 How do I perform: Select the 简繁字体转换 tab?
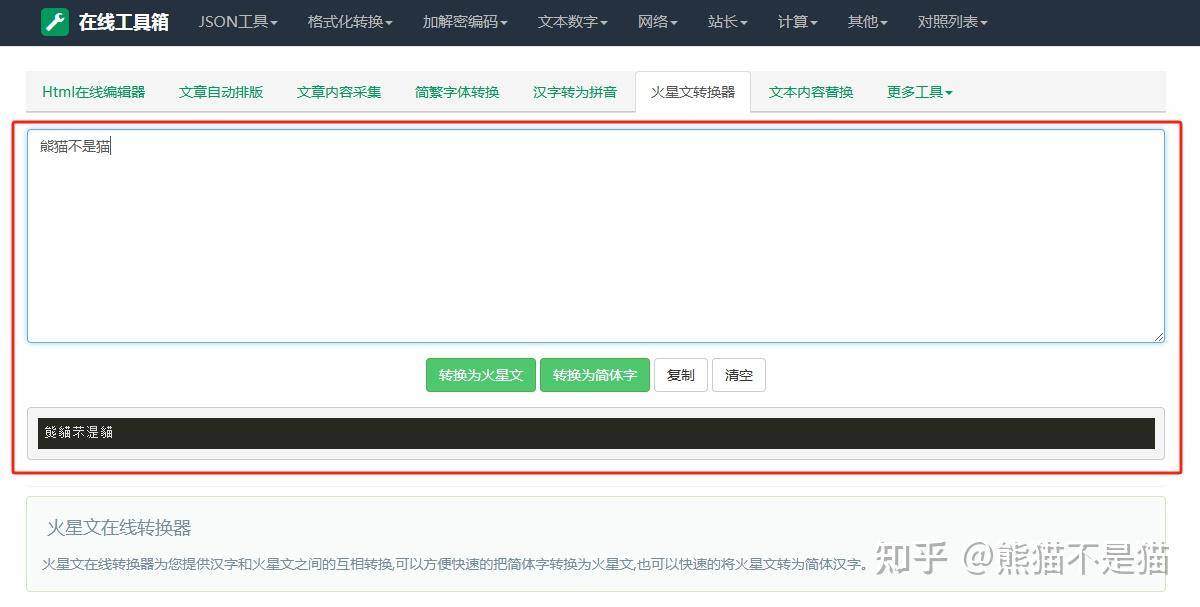[x=457, y=92]
